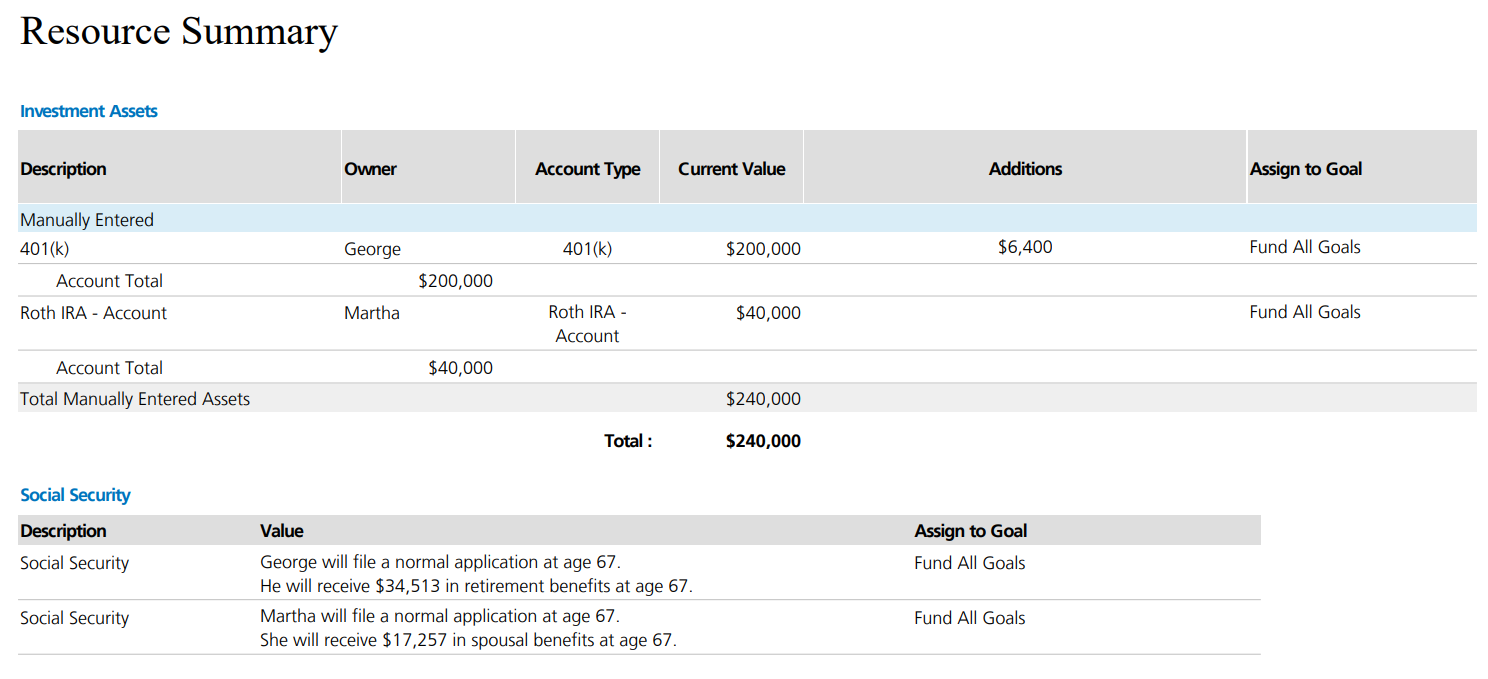This screenshot has width=1488, height=679.
Task: Click the $200,000 Account Total value
Action: (455, 281)
